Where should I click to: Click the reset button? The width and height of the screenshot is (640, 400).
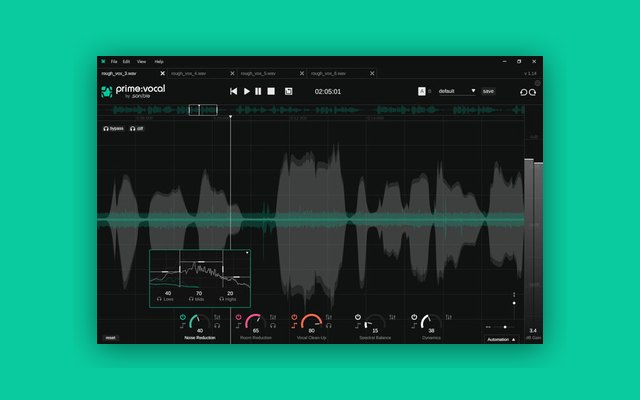pos(111,338)
